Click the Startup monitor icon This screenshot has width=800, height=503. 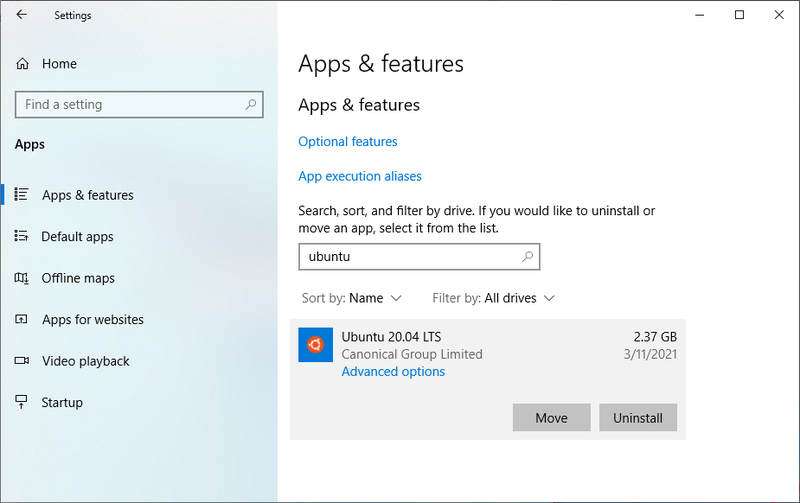pos(21,402)
